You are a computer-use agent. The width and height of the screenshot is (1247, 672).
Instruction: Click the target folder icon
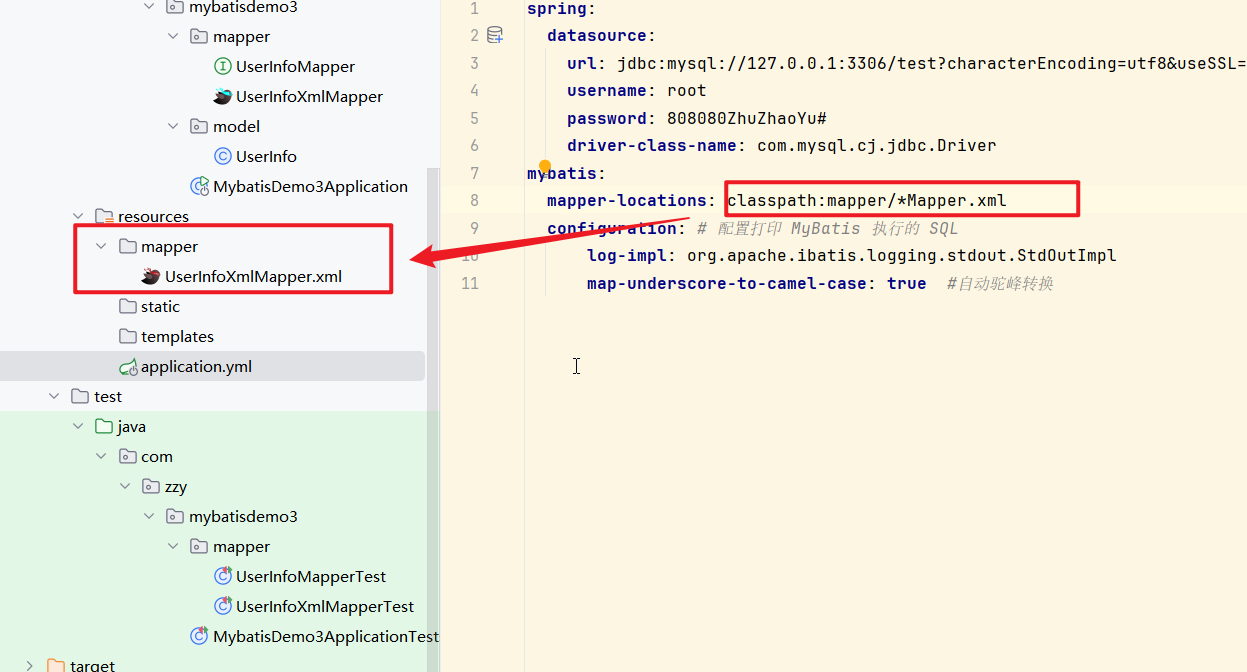point(55,666)
